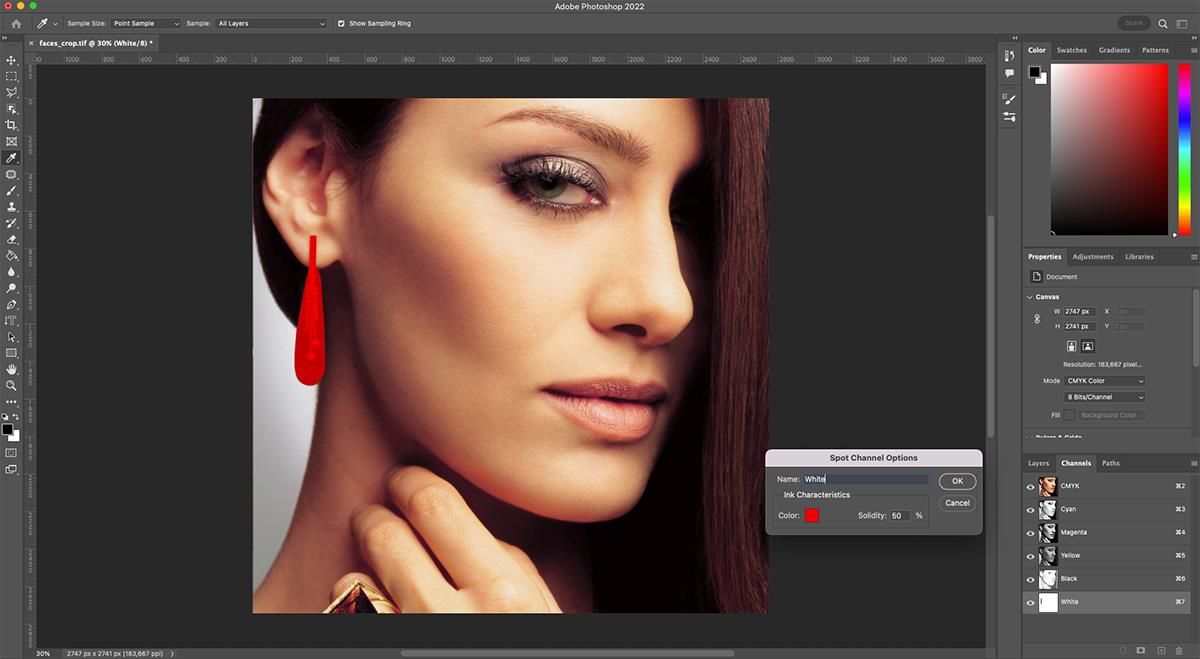Open the Sample Size dropdown
Image resolution: width=1200 pixels, height=659 pixels.
pyautogui.click(x=146, y=23)
